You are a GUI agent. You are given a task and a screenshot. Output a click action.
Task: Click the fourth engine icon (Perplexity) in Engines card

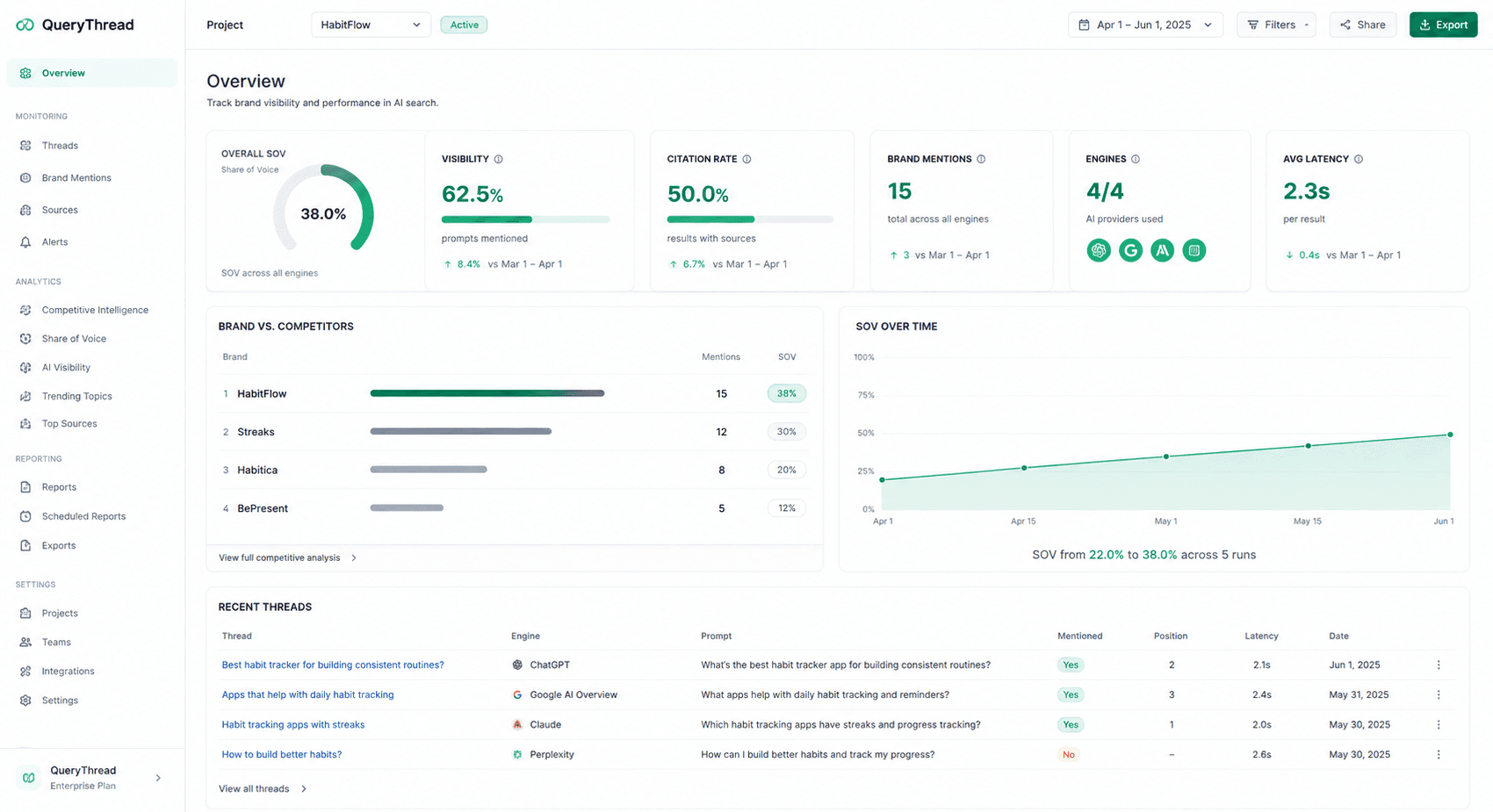1194,250
